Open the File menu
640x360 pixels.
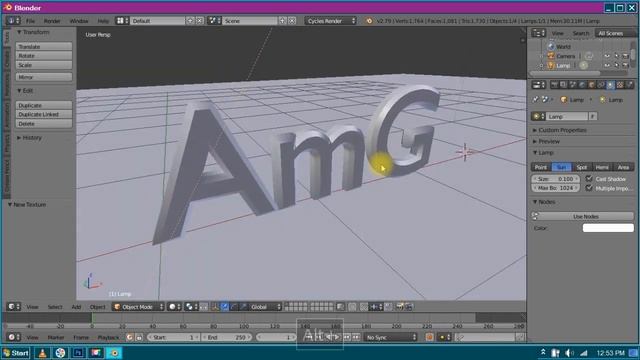(x=31, y=21)
